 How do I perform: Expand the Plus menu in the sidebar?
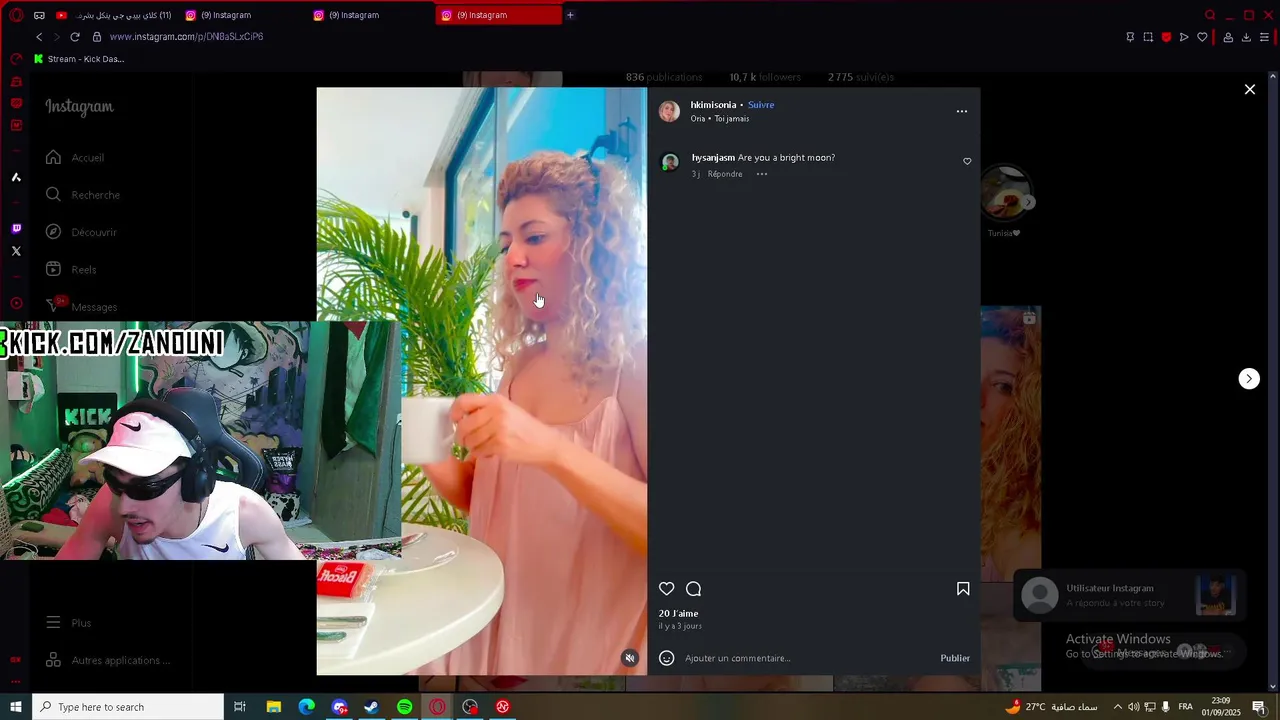pyautogui.click(x=69, y=623)
